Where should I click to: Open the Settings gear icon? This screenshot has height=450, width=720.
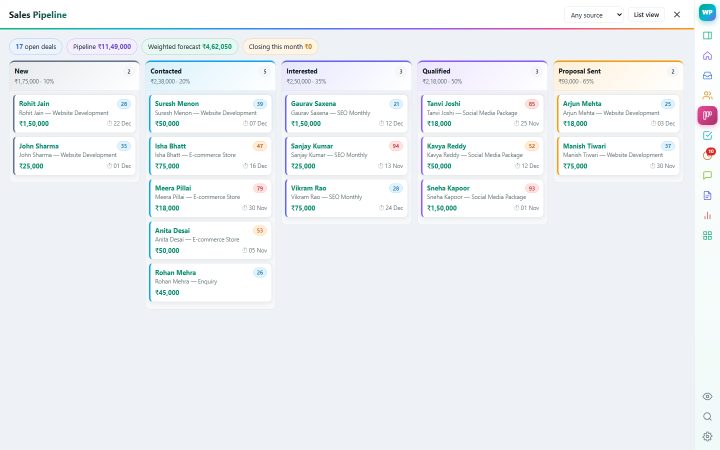click(x=707, y=436)
